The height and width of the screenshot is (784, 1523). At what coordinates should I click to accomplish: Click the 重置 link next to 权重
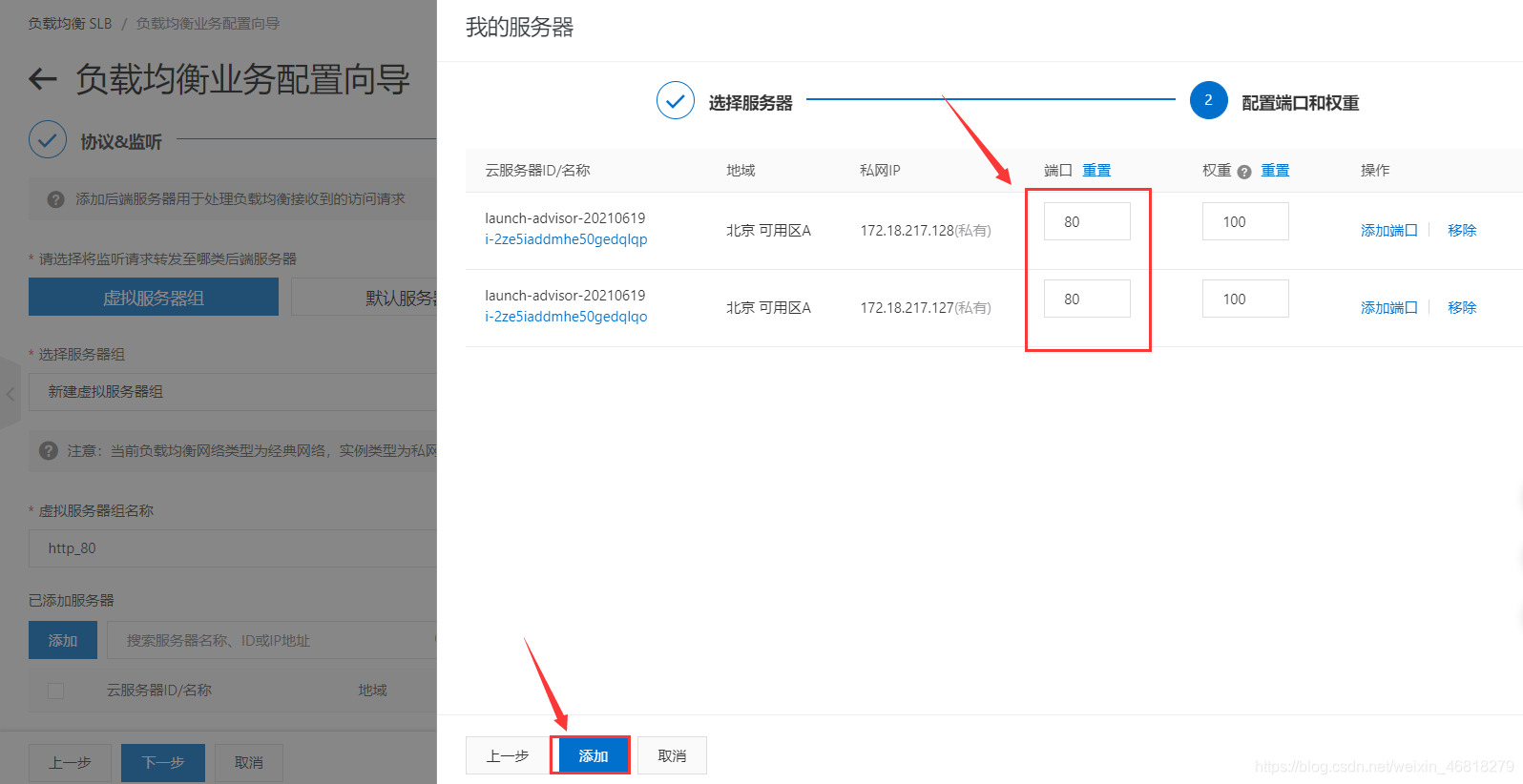(1275, 170)
